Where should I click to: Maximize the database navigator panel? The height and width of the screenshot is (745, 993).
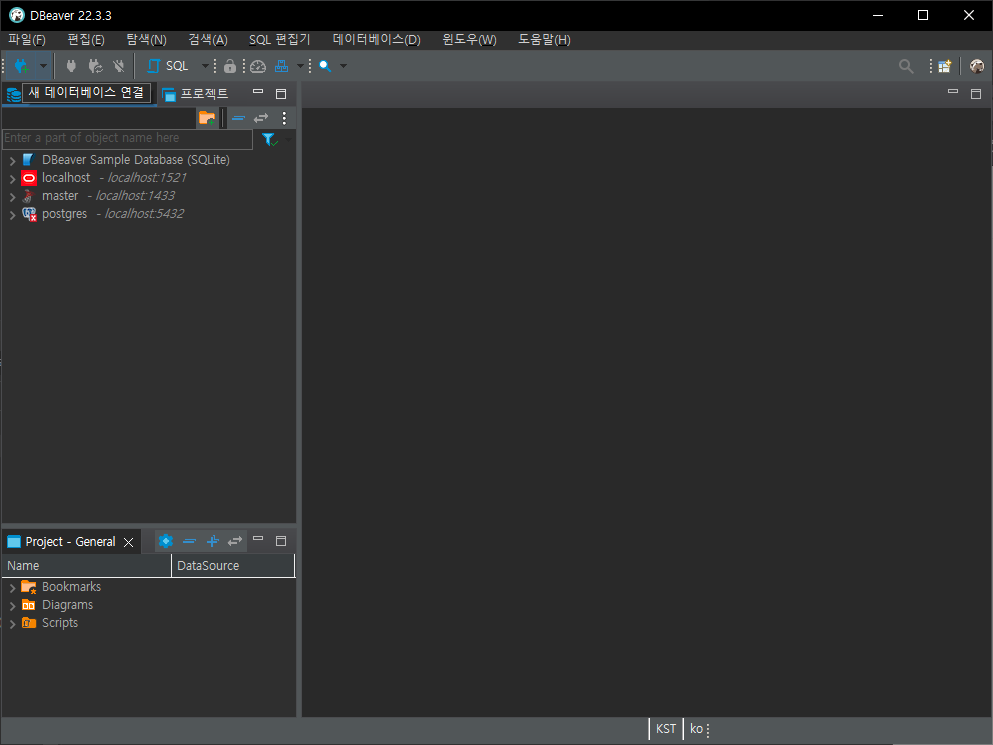pyautogui.click(x=281, y=94)
